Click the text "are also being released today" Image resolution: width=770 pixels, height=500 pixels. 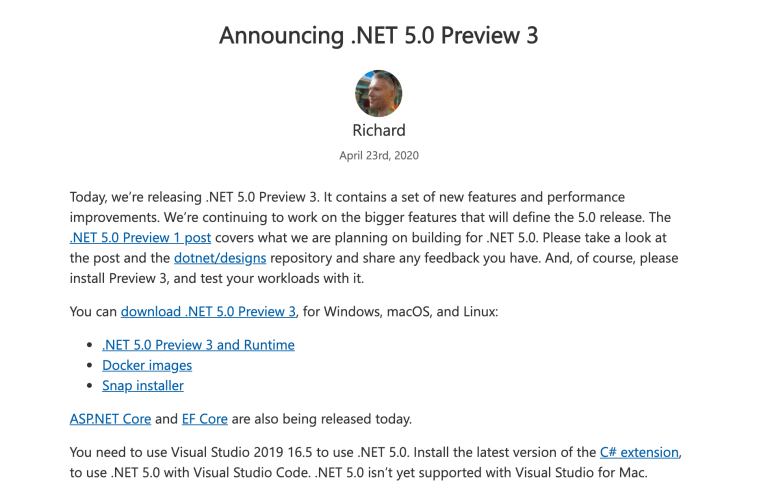click(322, 419)
